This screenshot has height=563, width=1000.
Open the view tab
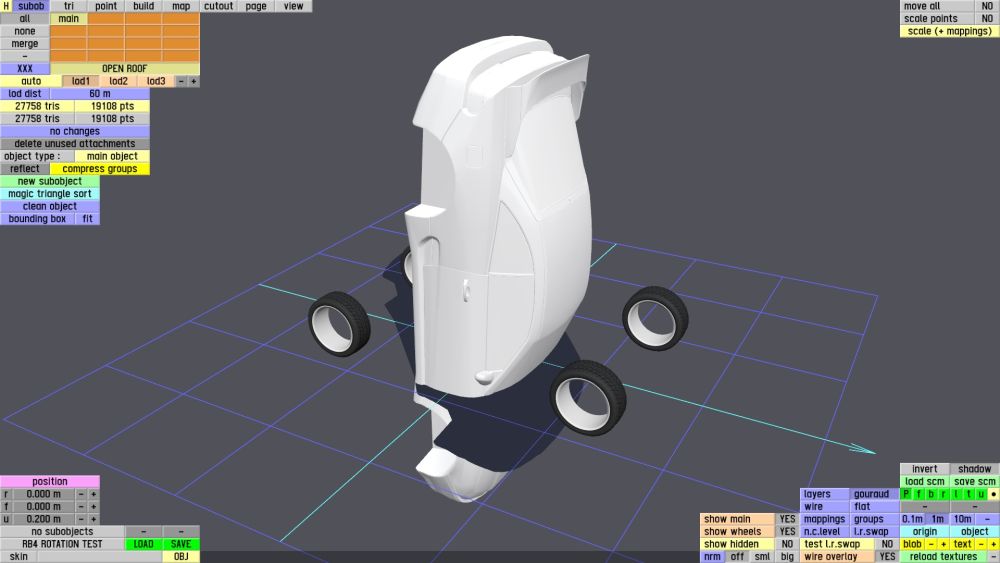pyautogui.click(x=293, y=6)
